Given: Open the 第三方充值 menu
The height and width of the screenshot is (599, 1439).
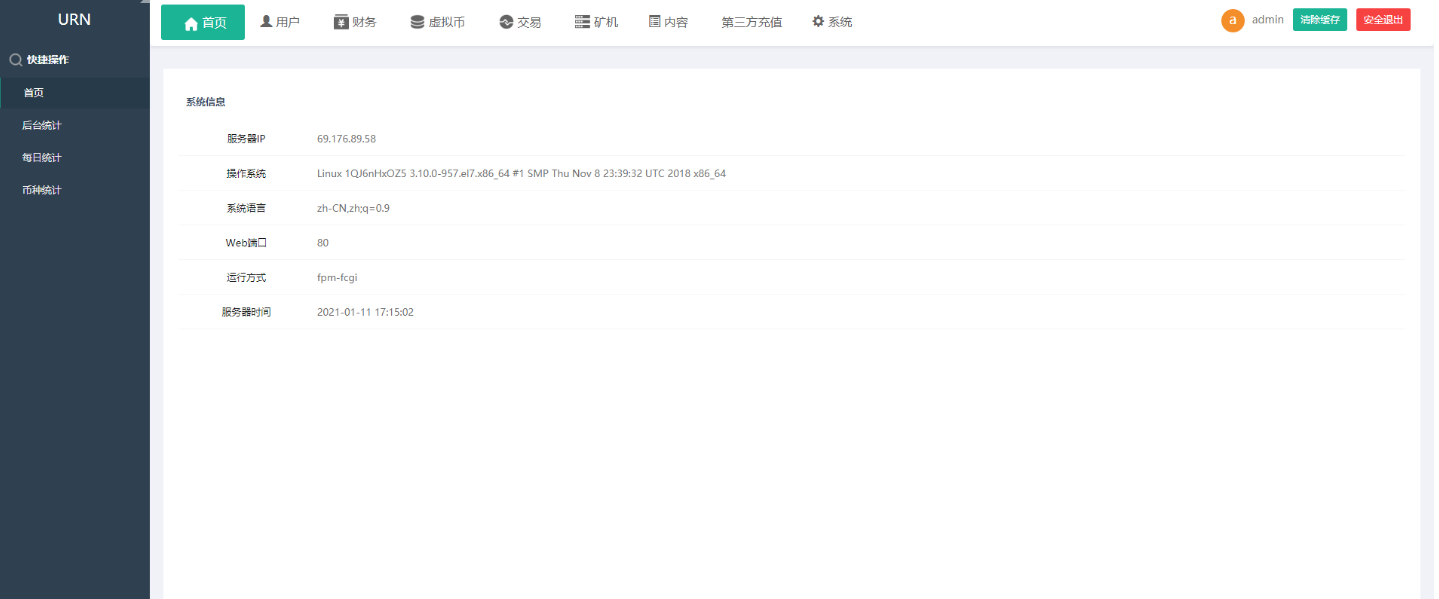Looking at the screenshot, I should pyautogui.click(x=751, y=22).
